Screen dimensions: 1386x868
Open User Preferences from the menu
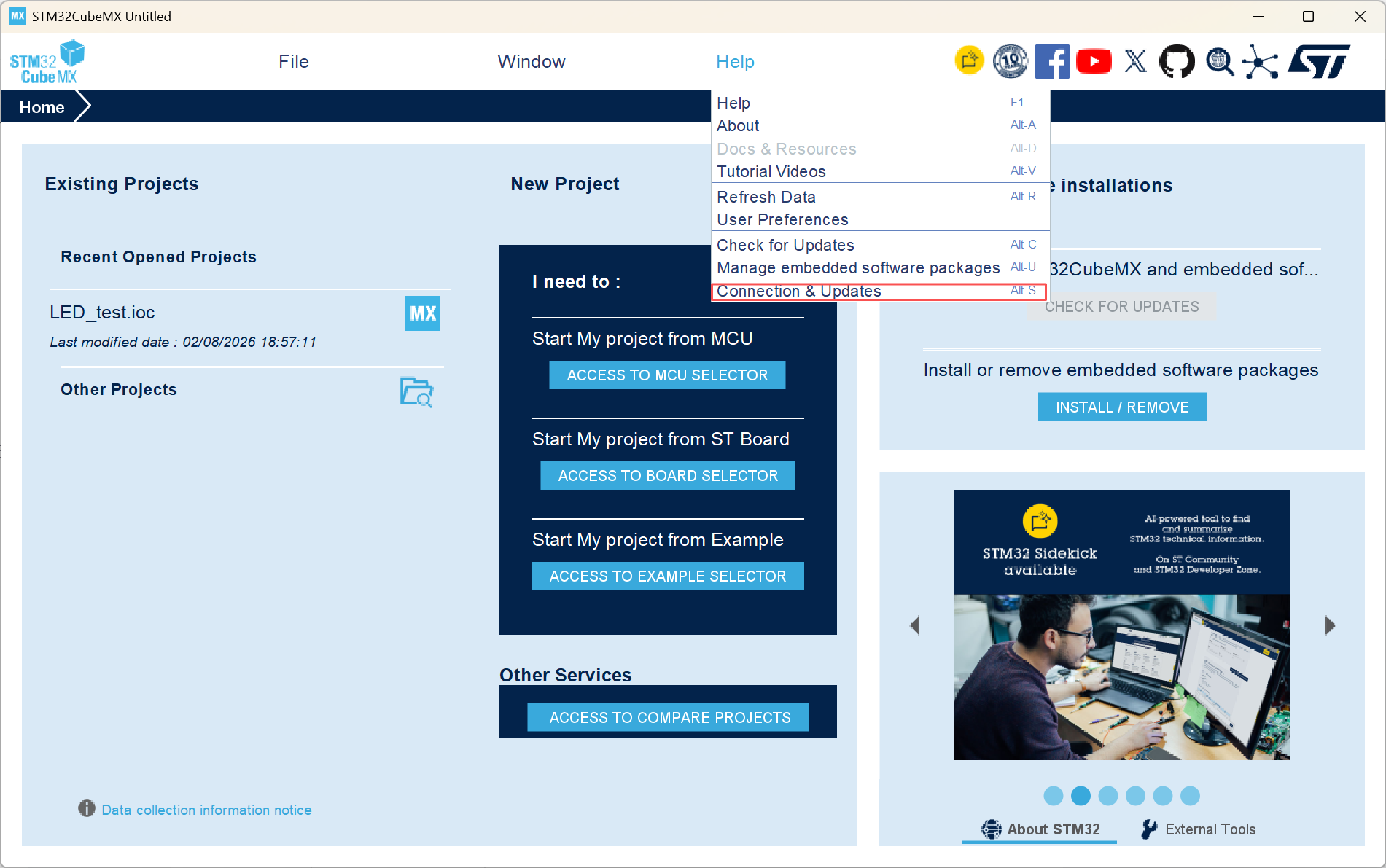pos(880,219)
